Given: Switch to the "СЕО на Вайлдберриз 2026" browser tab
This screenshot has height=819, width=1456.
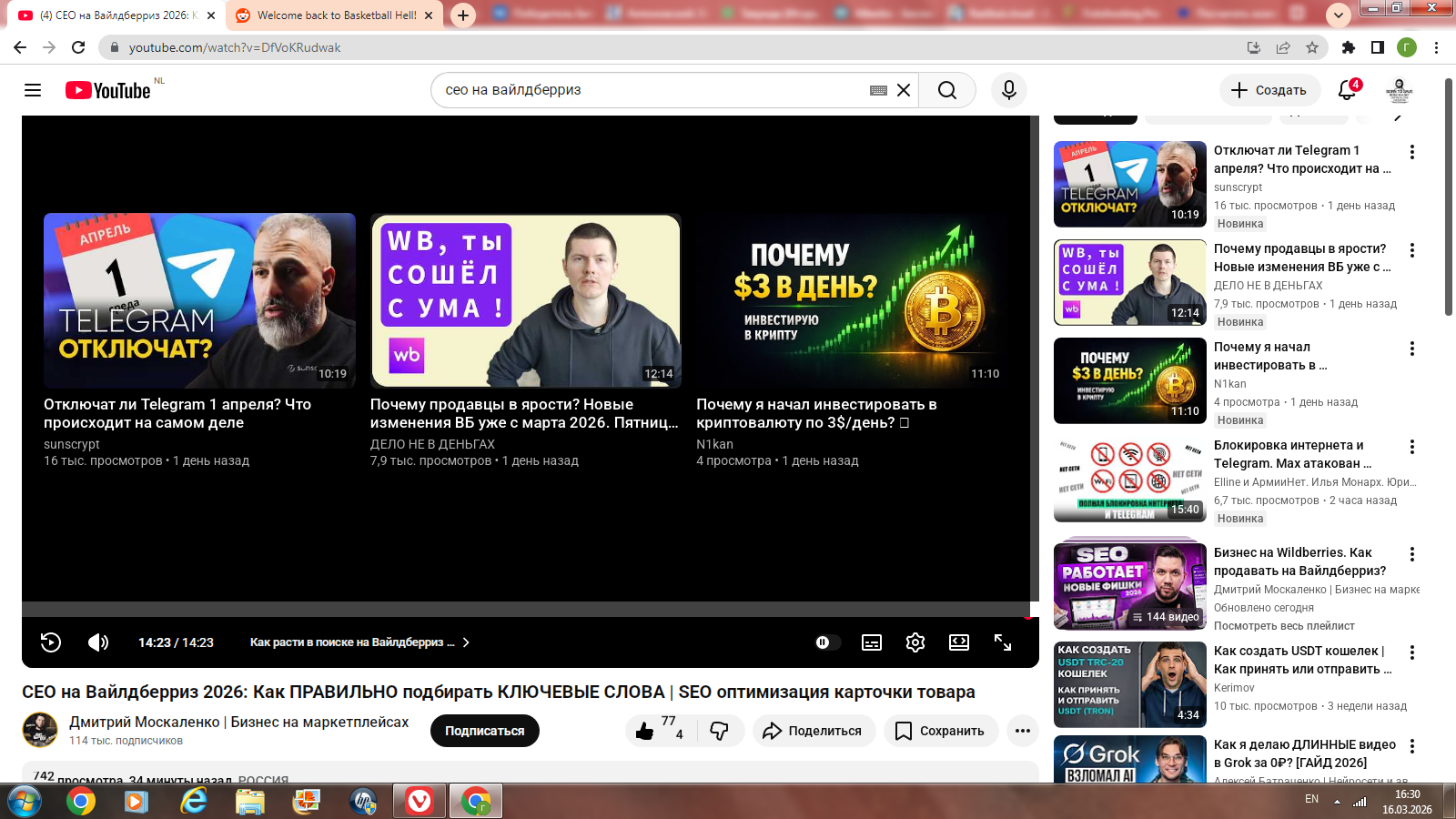Looking at the screenshot, I should (116, 15).
